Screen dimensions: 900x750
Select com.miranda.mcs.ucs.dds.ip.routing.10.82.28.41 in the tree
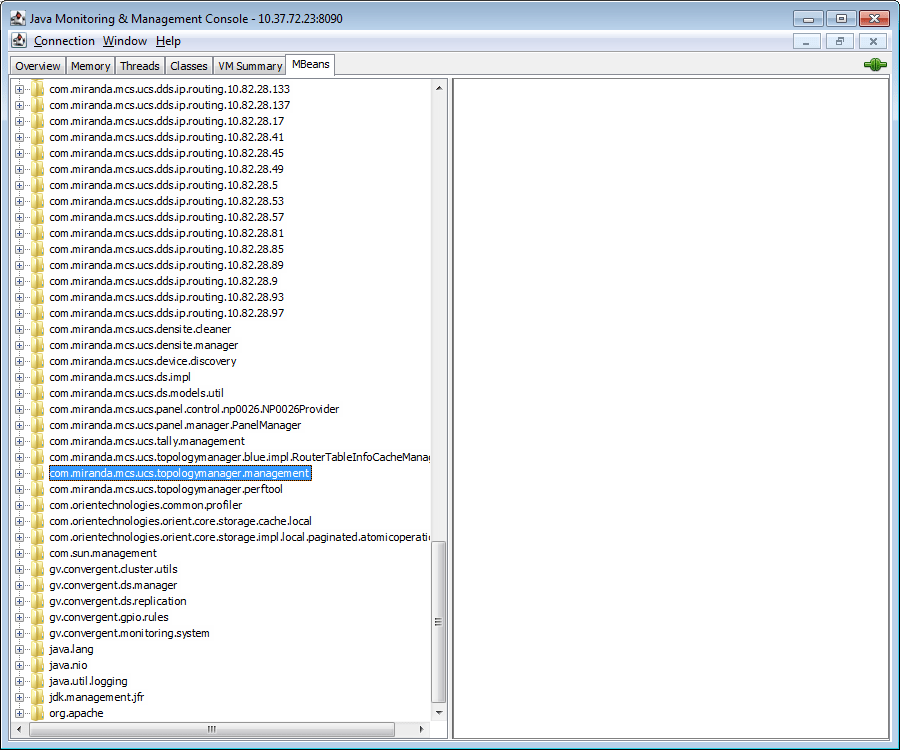[x=166, y=137]
